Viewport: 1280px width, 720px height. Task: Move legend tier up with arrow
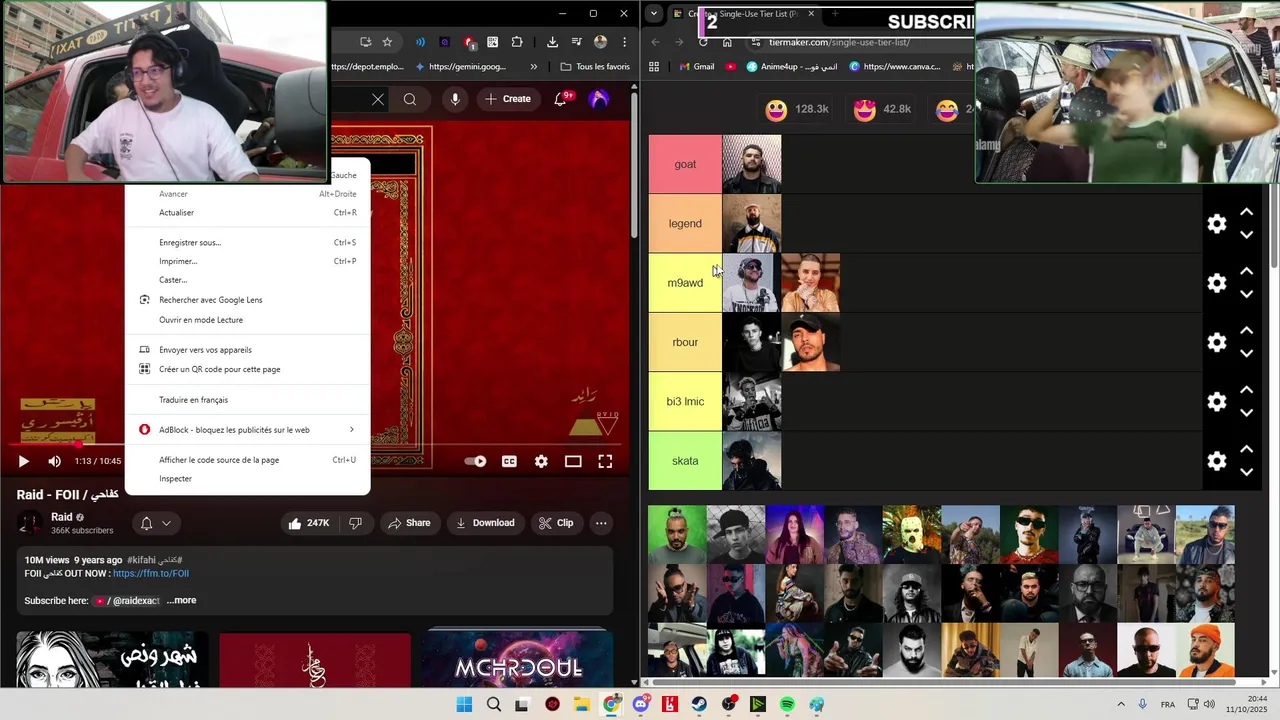point(1247,212)
